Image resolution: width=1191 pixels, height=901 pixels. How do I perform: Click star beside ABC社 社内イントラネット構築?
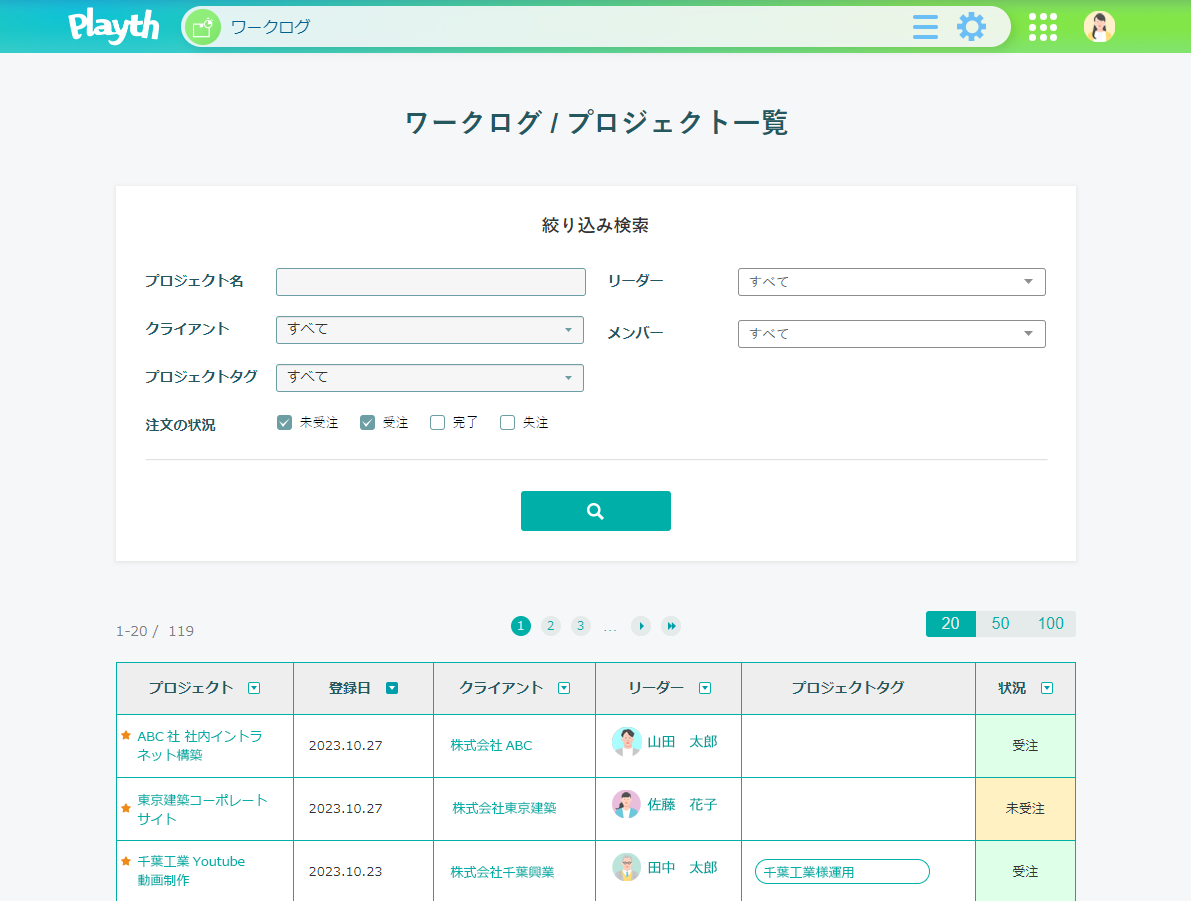coord(126,735)
